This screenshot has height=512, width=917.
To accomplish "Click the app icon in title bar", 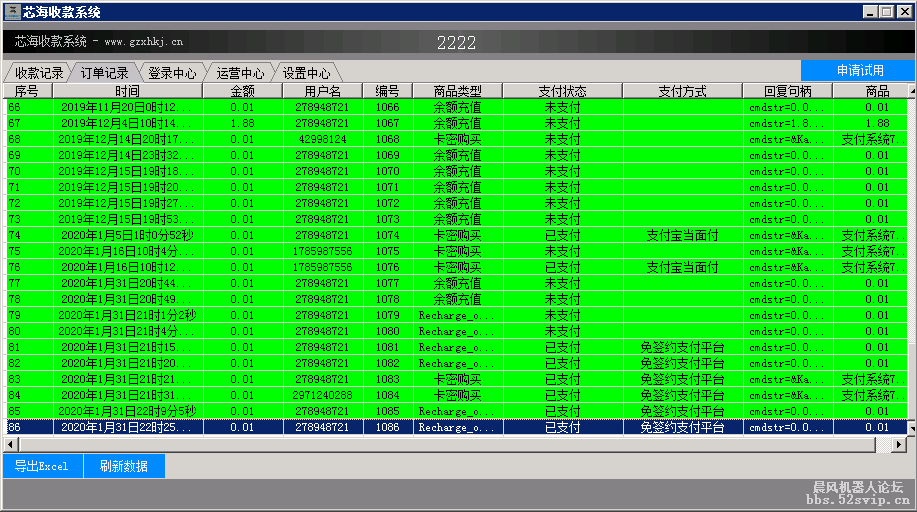I will 12,12.
